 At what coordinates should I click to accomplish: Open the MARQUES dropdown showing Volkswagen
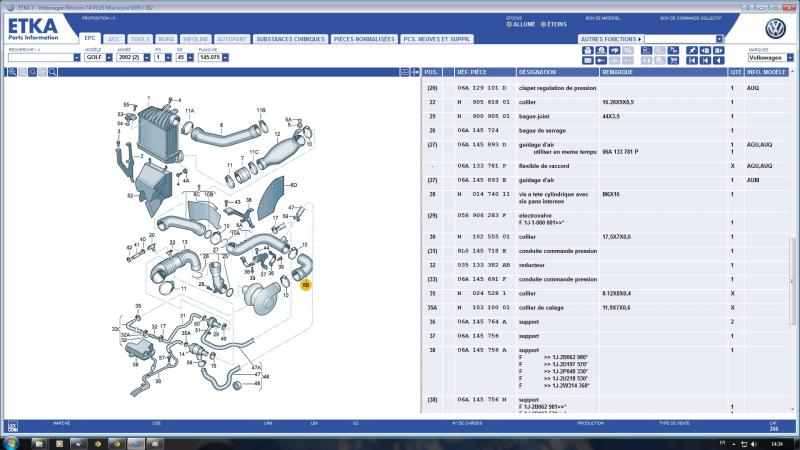tap(790, 58)
